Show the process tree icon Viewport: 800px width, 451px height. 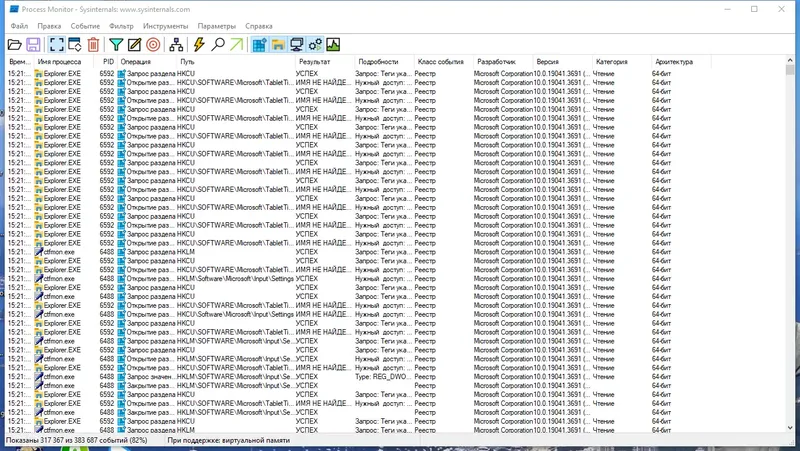pos(176,45)
